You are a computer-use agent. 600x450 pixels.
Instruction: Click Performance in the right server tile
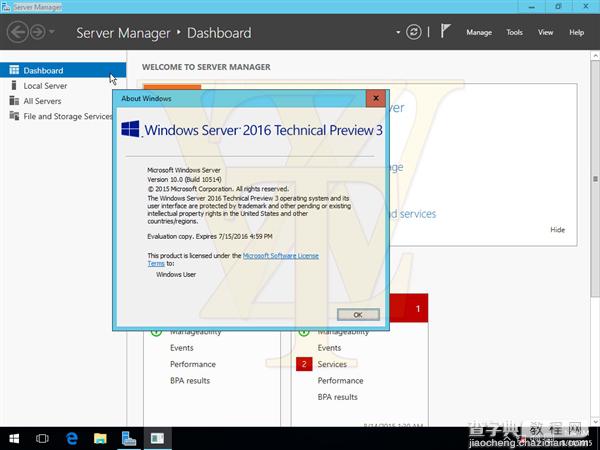coord(340,381)
